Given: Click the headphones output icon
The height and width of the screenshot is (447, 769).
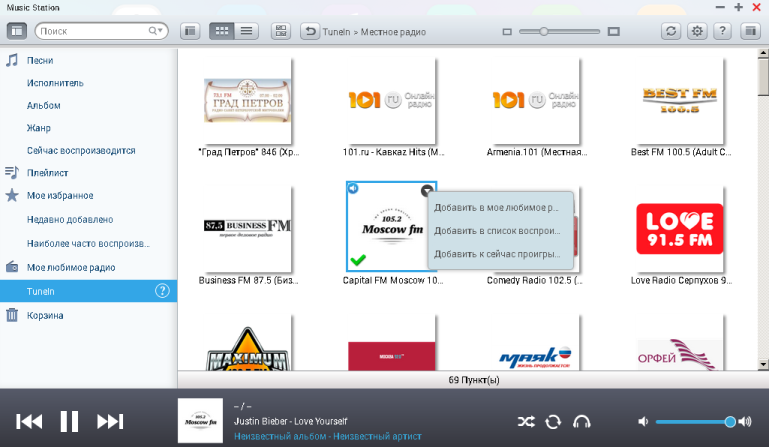Looking at the screenshot, I should [582, 421].
